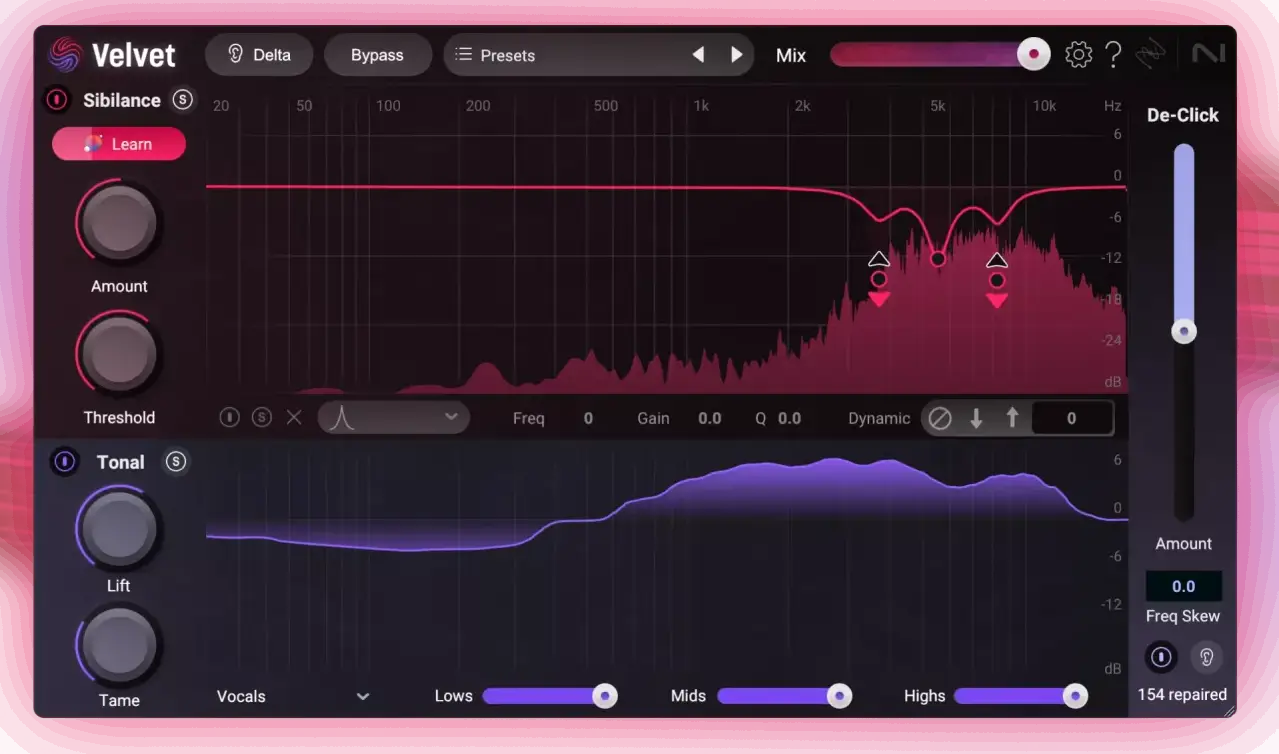Image resolution: width=1279 pixels, height=754 pixels.
Task: Click the "Sibilance" module title
Action: click(x=122, y=100)
